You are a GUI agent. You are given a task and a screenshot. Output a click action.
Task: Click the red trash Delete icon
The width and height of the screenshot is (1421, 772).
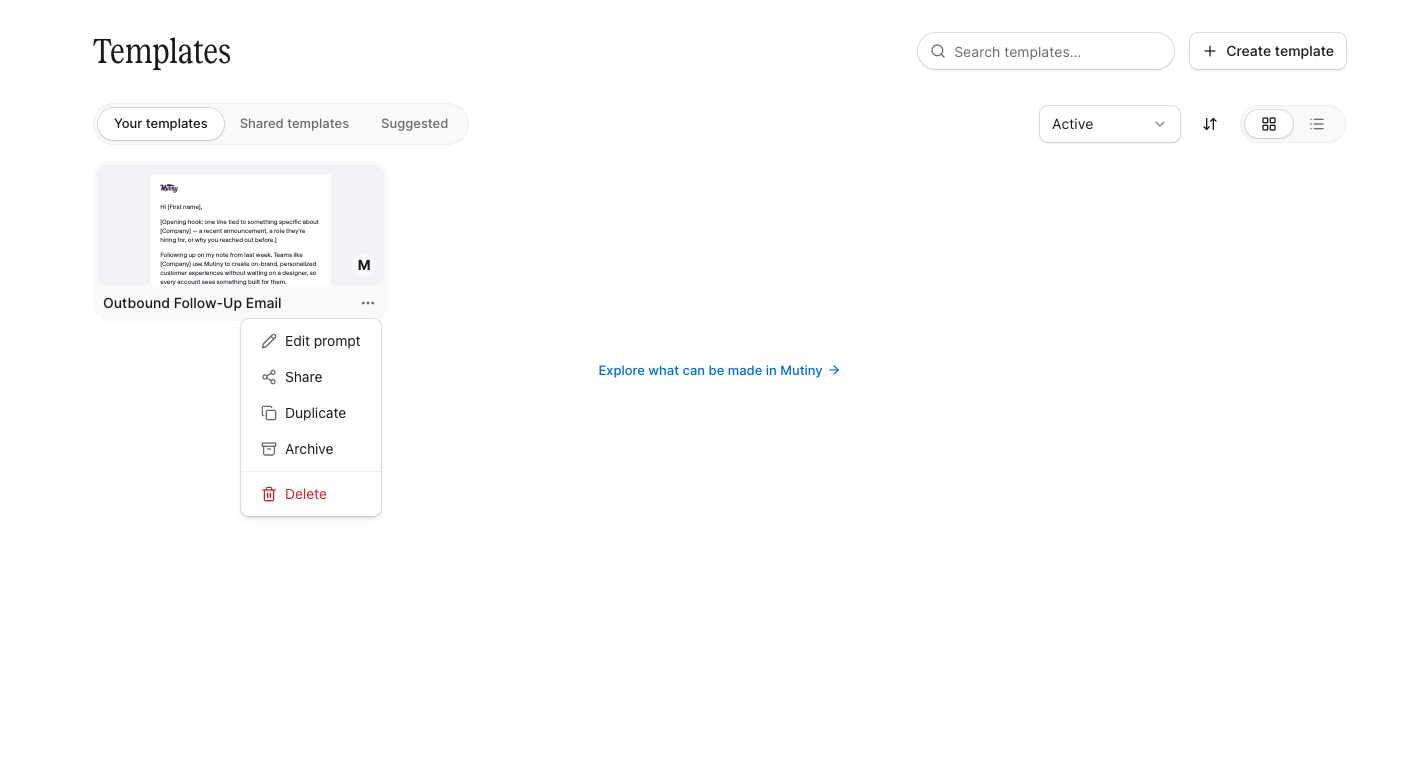[x=269, y=494]
